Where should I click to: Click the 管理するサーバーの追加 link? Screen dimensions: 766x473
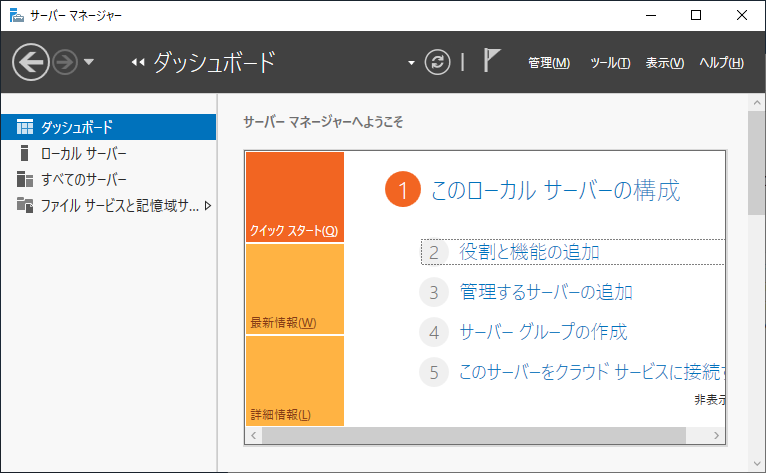click(545, 292)
